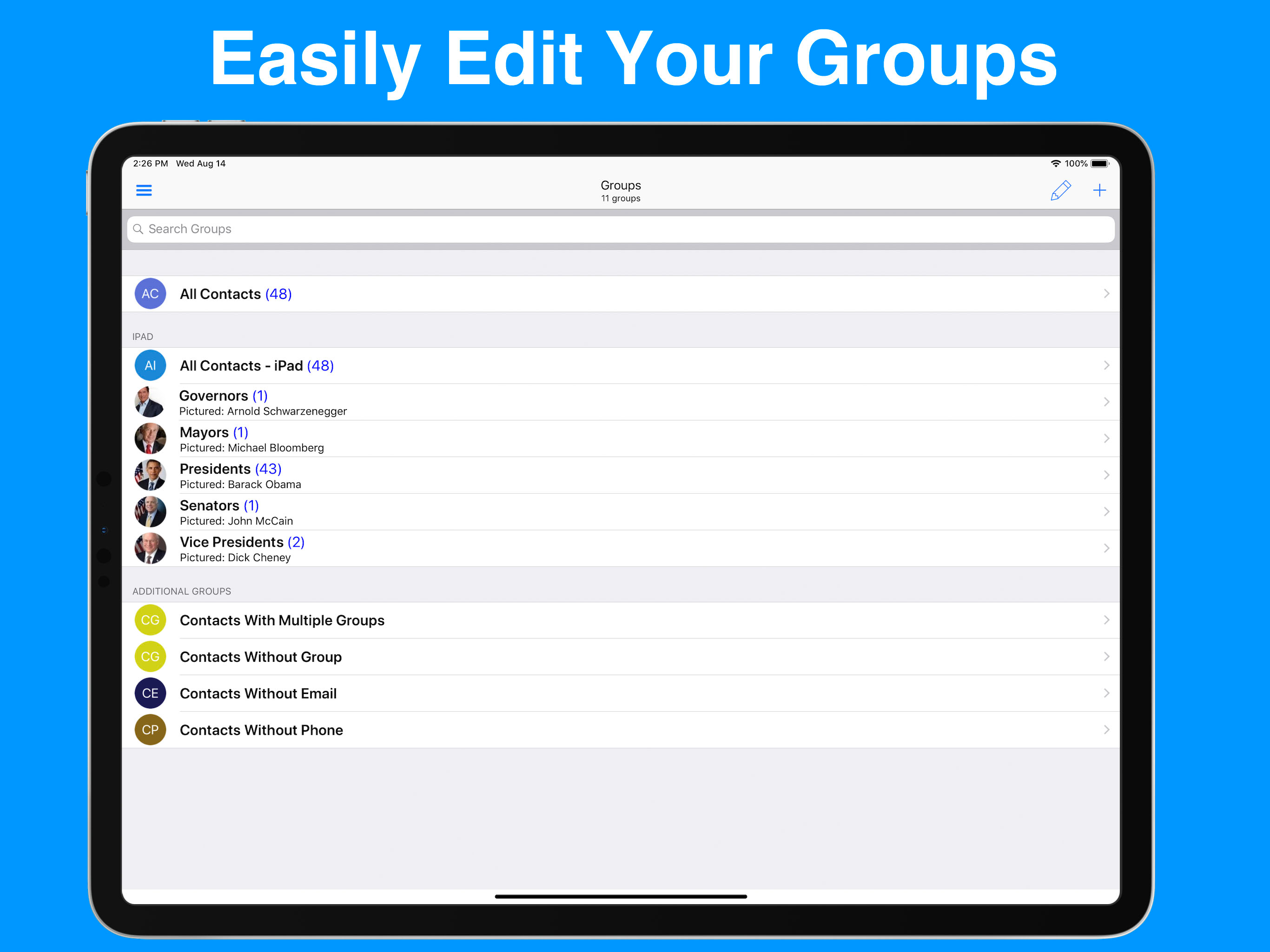This screenshot has height=952, width=1270.
Task: Expand Presidents row chevron
Action: tap(1106, 476)
